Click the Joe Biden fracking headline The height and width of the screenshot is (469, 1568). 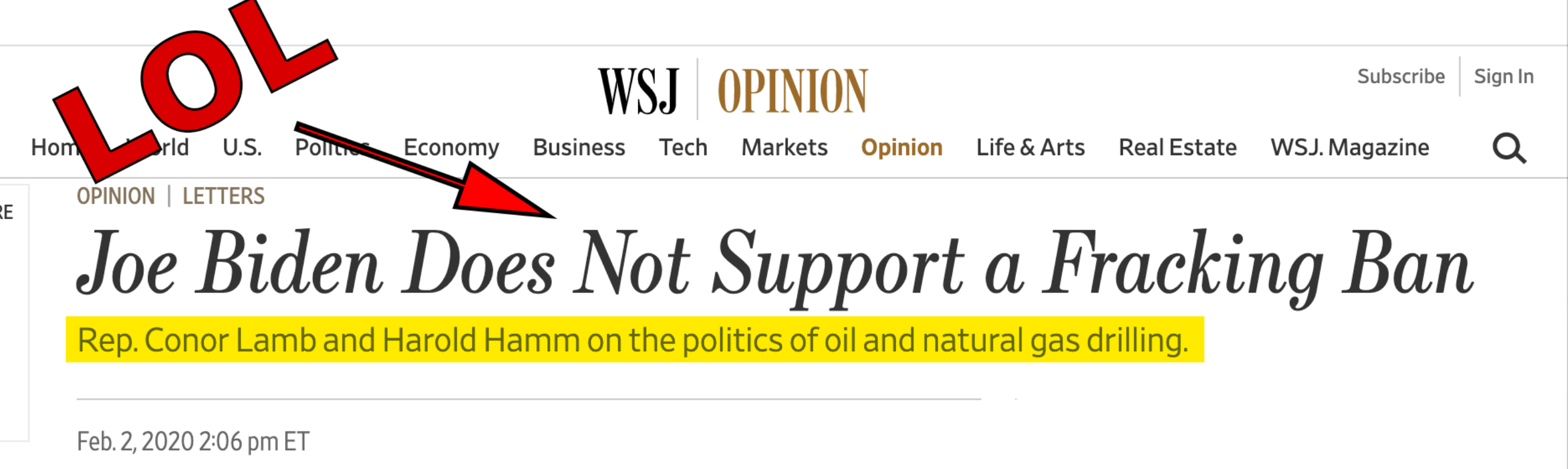(x=773, y=265)
